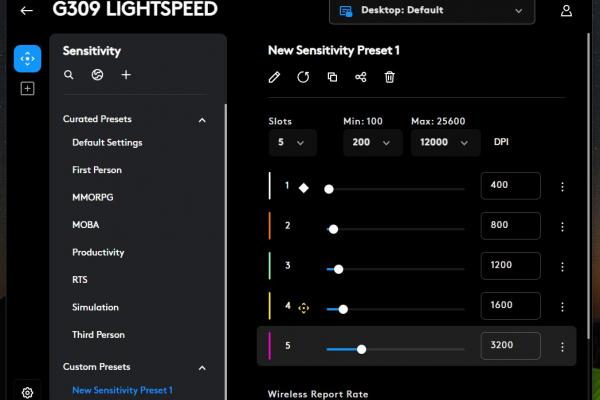Open more options for slot 2
Screen dimensions: 600x400
(x=562, y=227)
